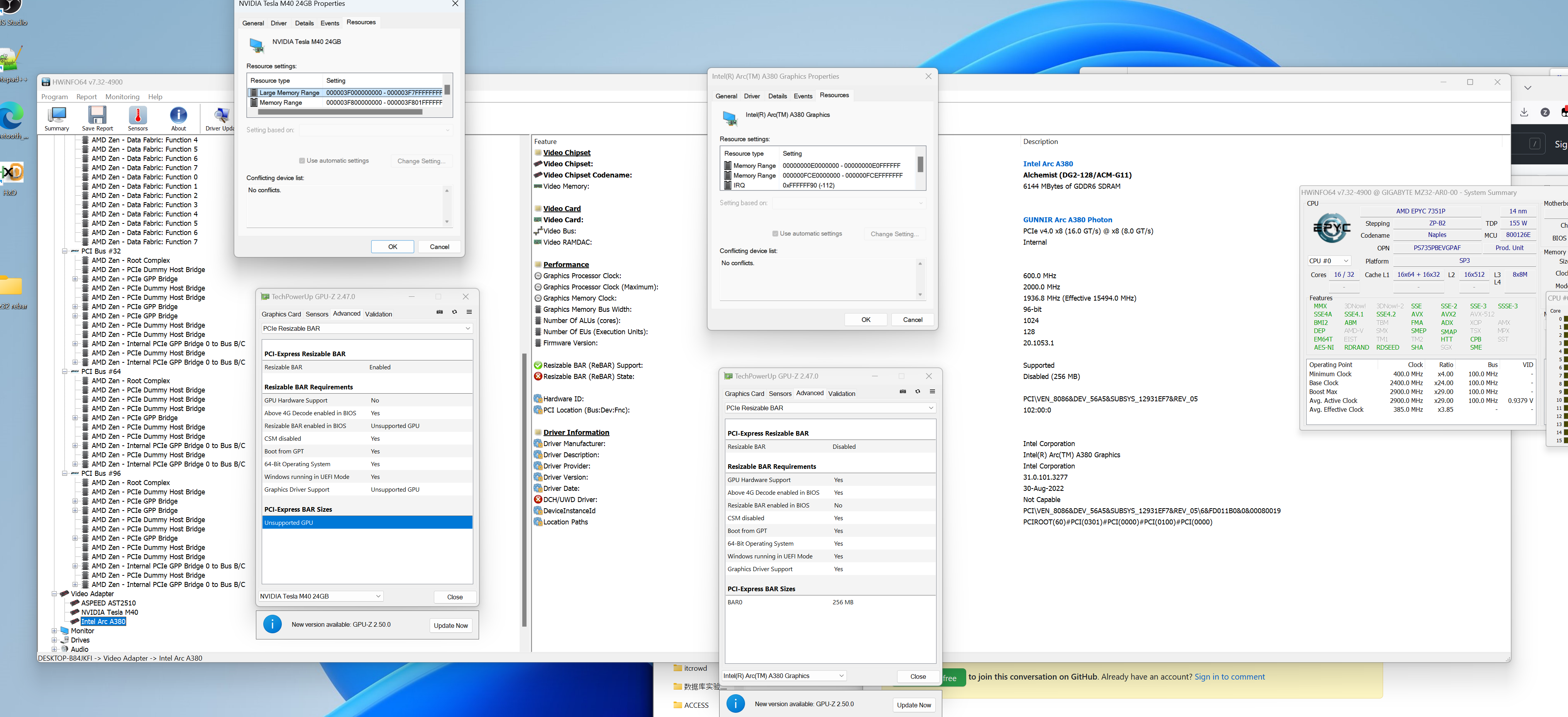Click Update Now in Arc GPU-Z notice
1568x717 pixels.
pos(914,705)
